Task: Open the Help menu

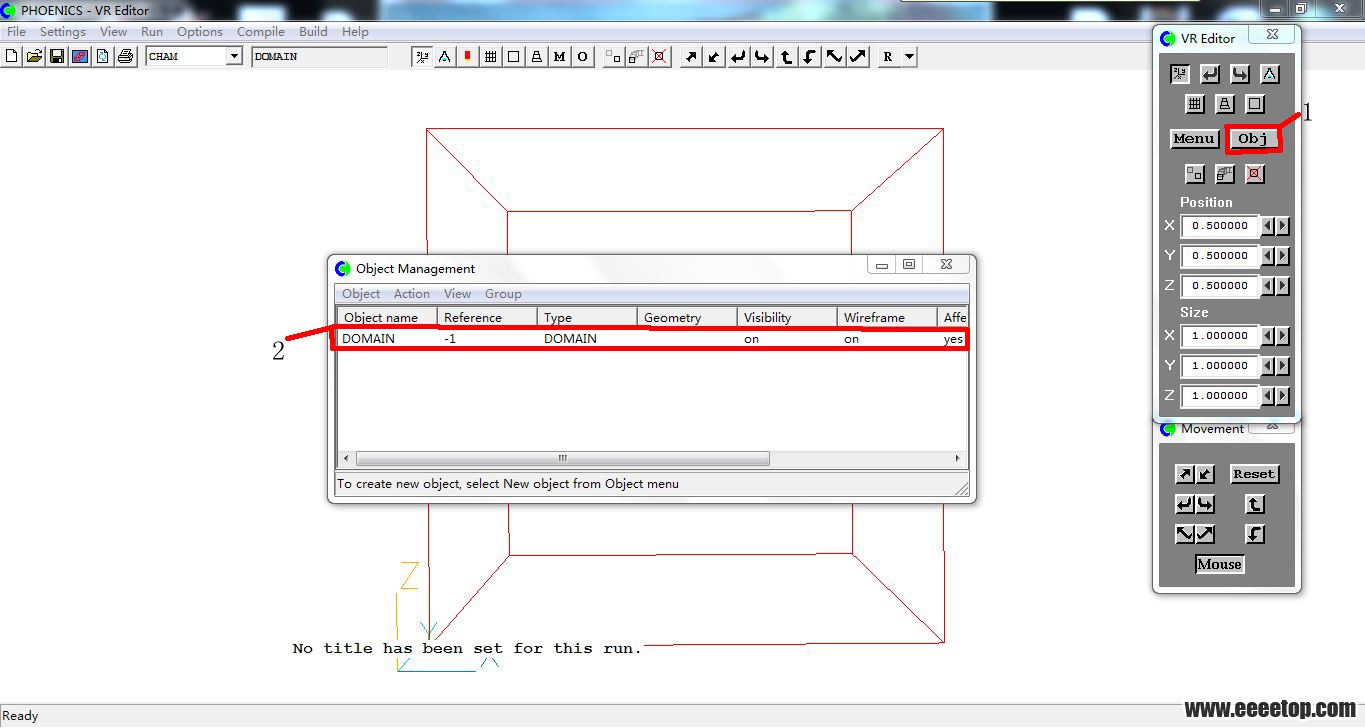Action: [355, 31]
